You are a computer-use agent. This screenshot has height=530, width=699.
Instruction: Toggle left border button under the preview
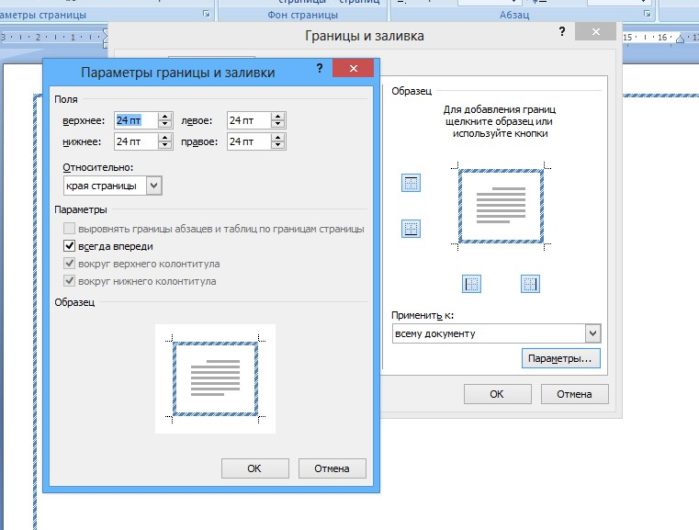[472, 284]
